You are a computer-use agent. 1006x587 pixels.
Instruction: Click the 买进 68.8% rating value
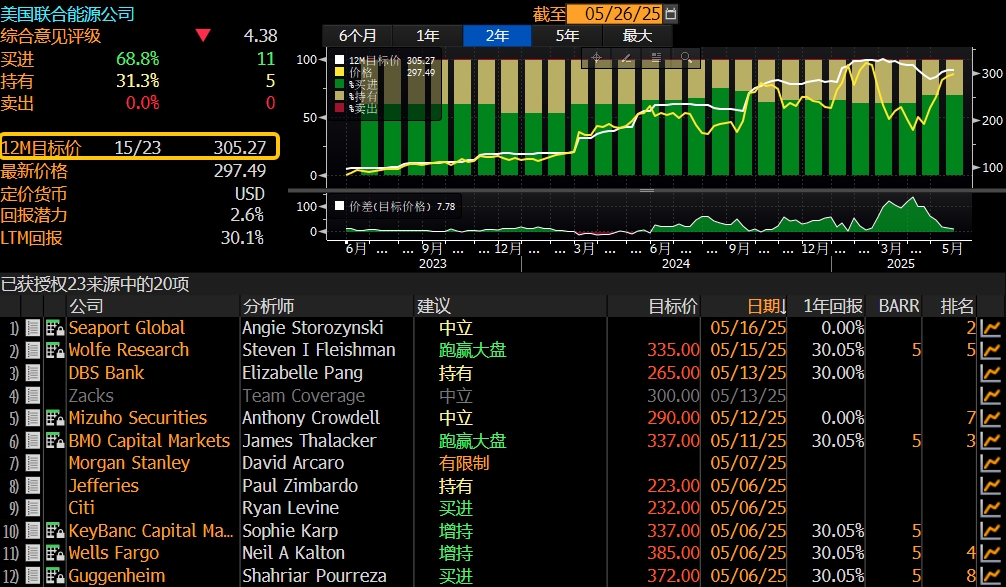(x=138, y=59)
